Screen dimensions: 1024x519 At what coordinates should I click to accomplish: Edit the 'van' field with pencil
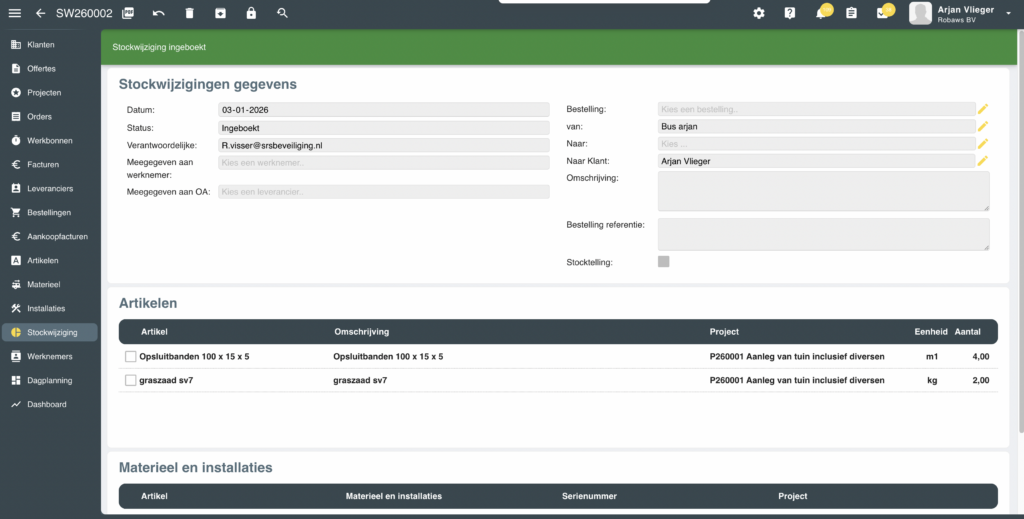[983, 126]
